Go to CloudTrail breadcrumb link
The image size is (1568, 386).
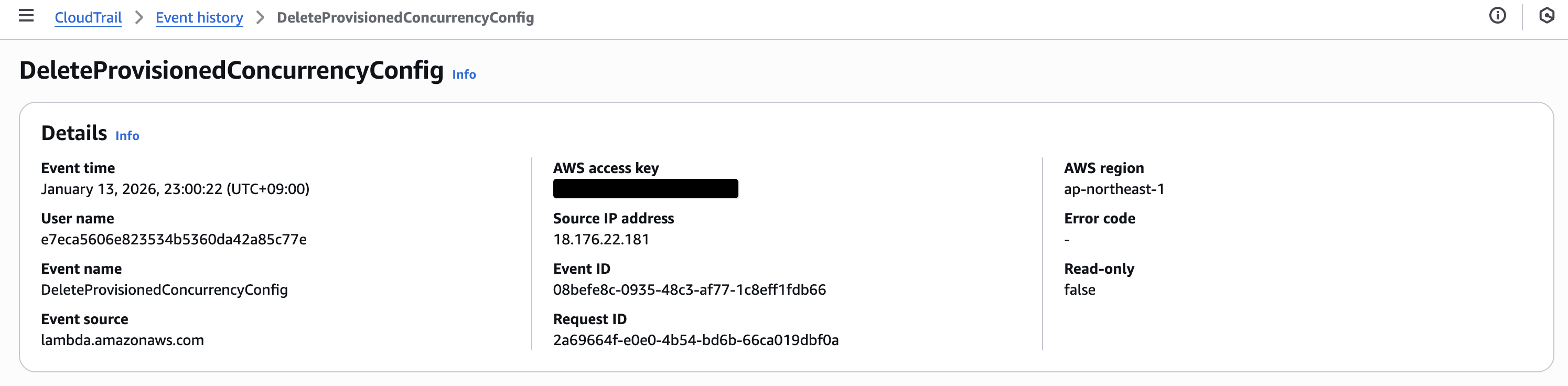pyautogui.click(x=88, y=18)
